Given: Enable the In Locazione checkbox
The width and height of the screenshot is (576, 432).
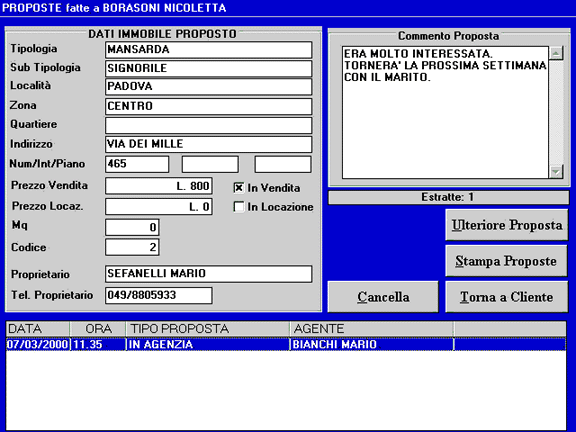Looking at the screenshot, I should click(x=239, y=207).
